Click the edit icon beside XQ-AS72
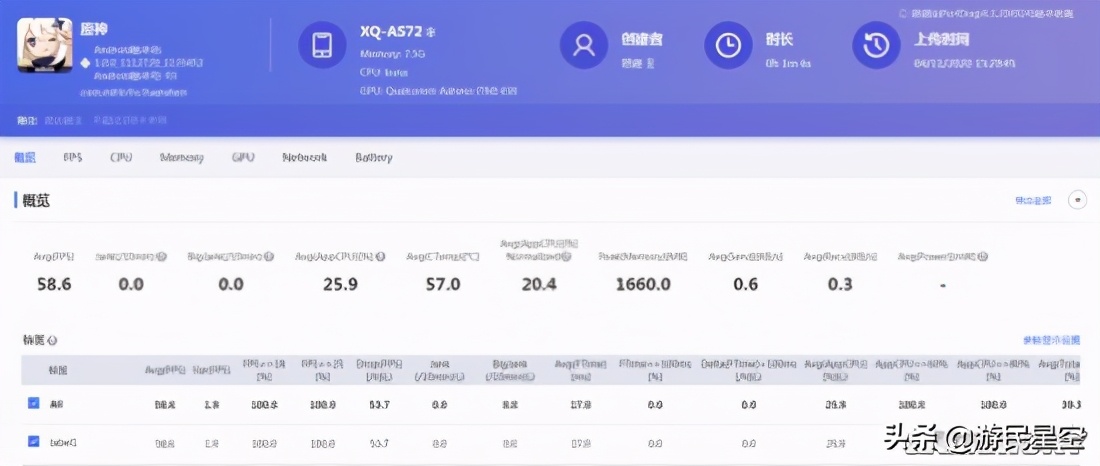The image size is (1100, 466). [x=431, y=32]
